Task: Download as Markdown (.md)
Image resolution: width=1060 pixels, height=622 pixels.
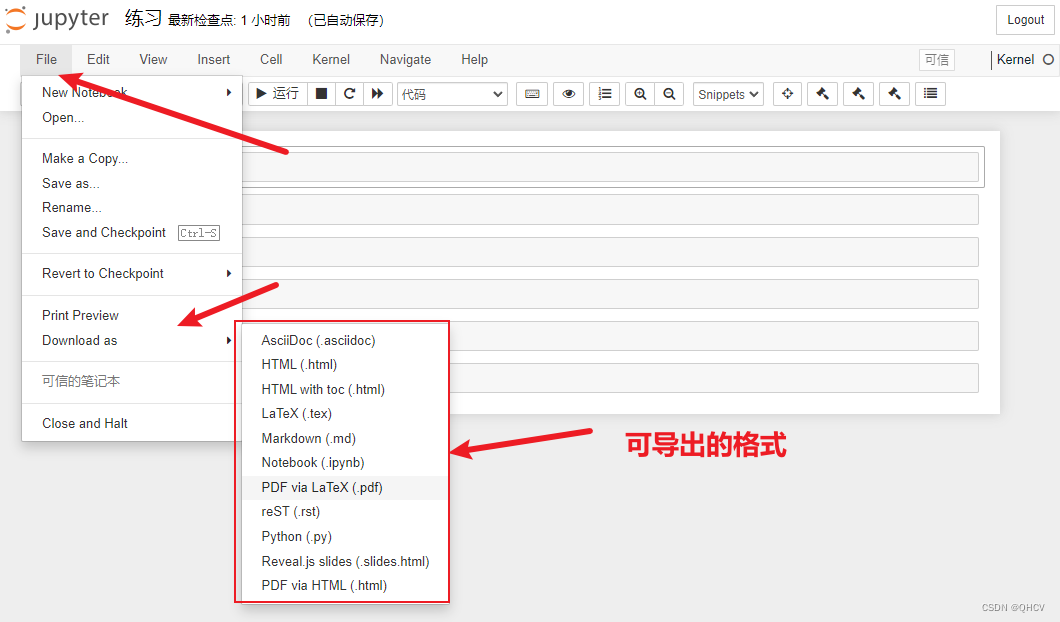Action: (x=345, y=438)
